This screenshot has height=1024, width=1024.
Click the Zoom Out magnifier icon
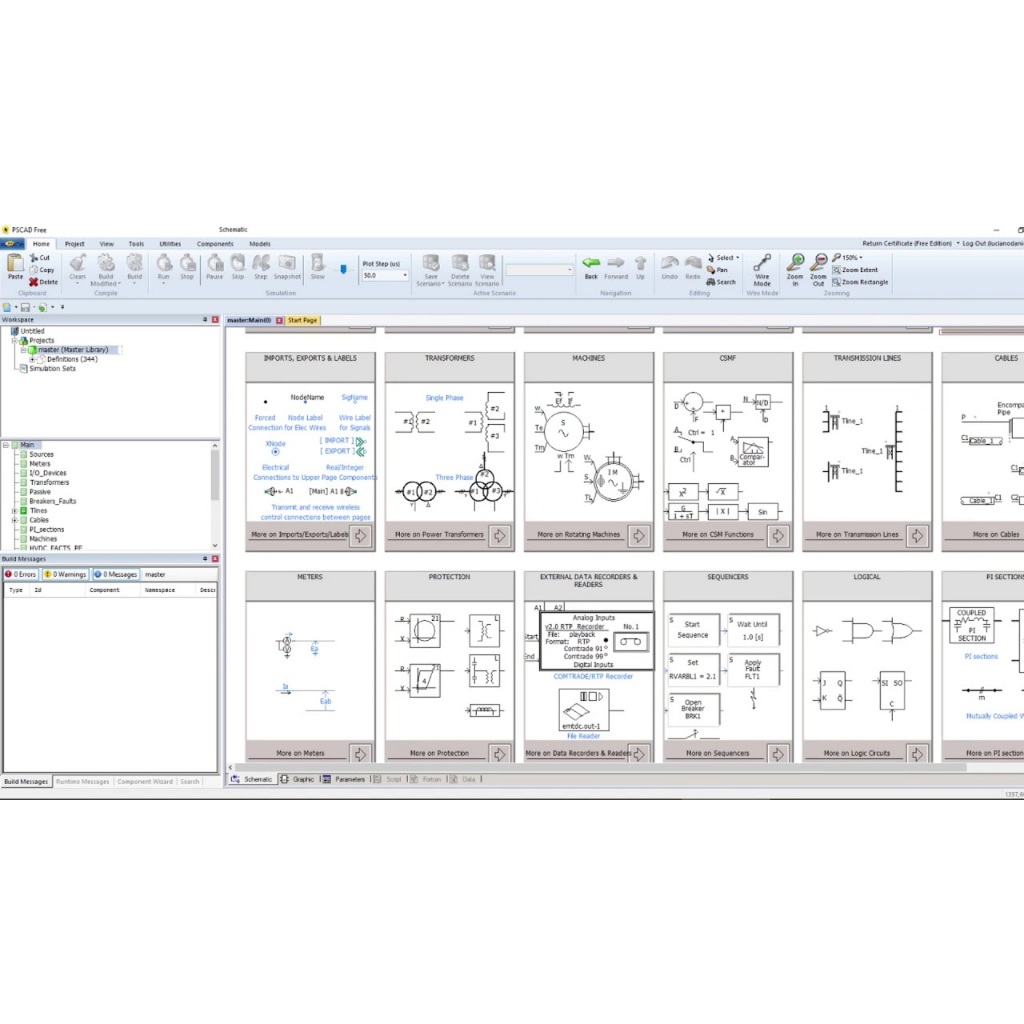(x=819, y=263)
